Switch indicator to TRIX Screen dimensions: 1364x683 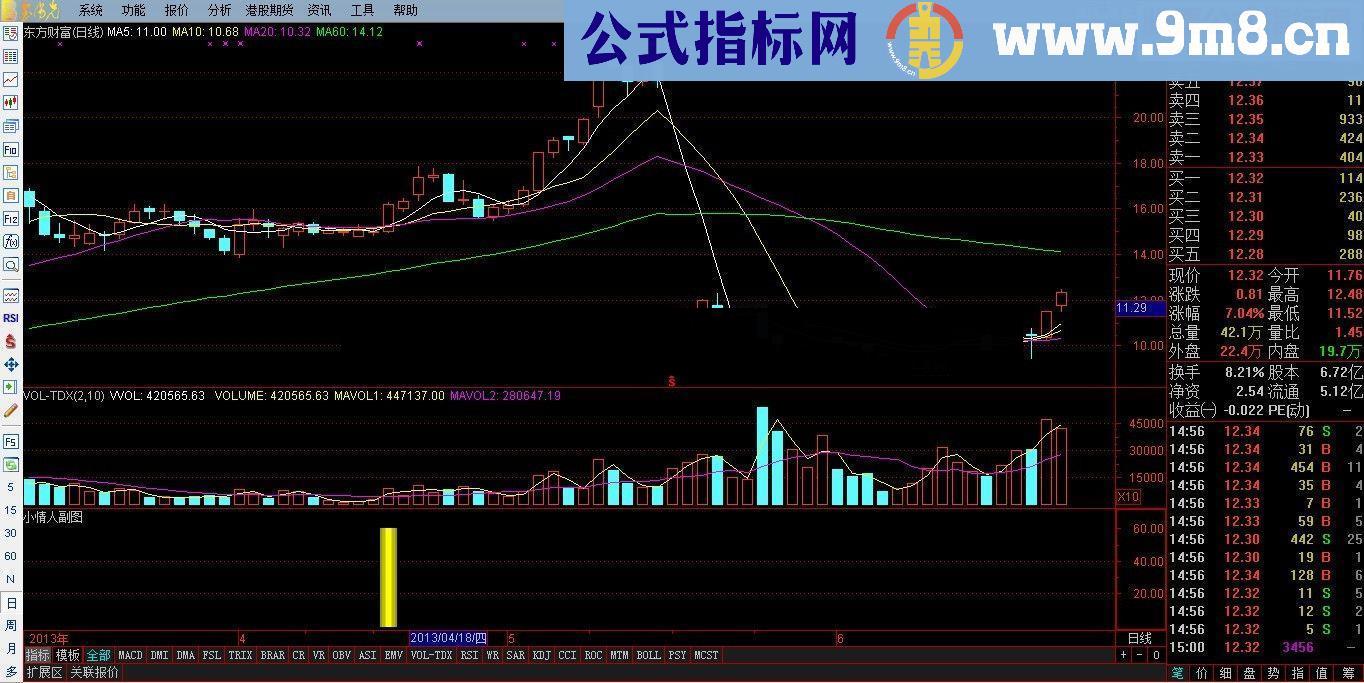pyautogui.click(x=240, y=655)
